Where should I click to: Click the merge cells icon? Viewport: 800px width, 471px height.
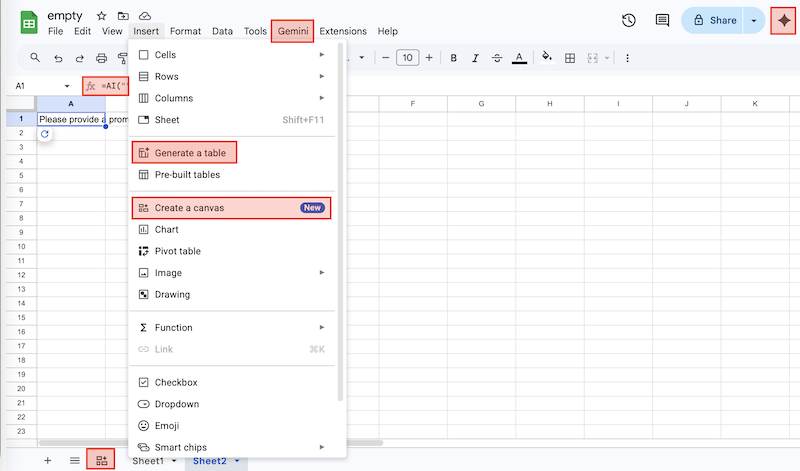tap(592, 58)
